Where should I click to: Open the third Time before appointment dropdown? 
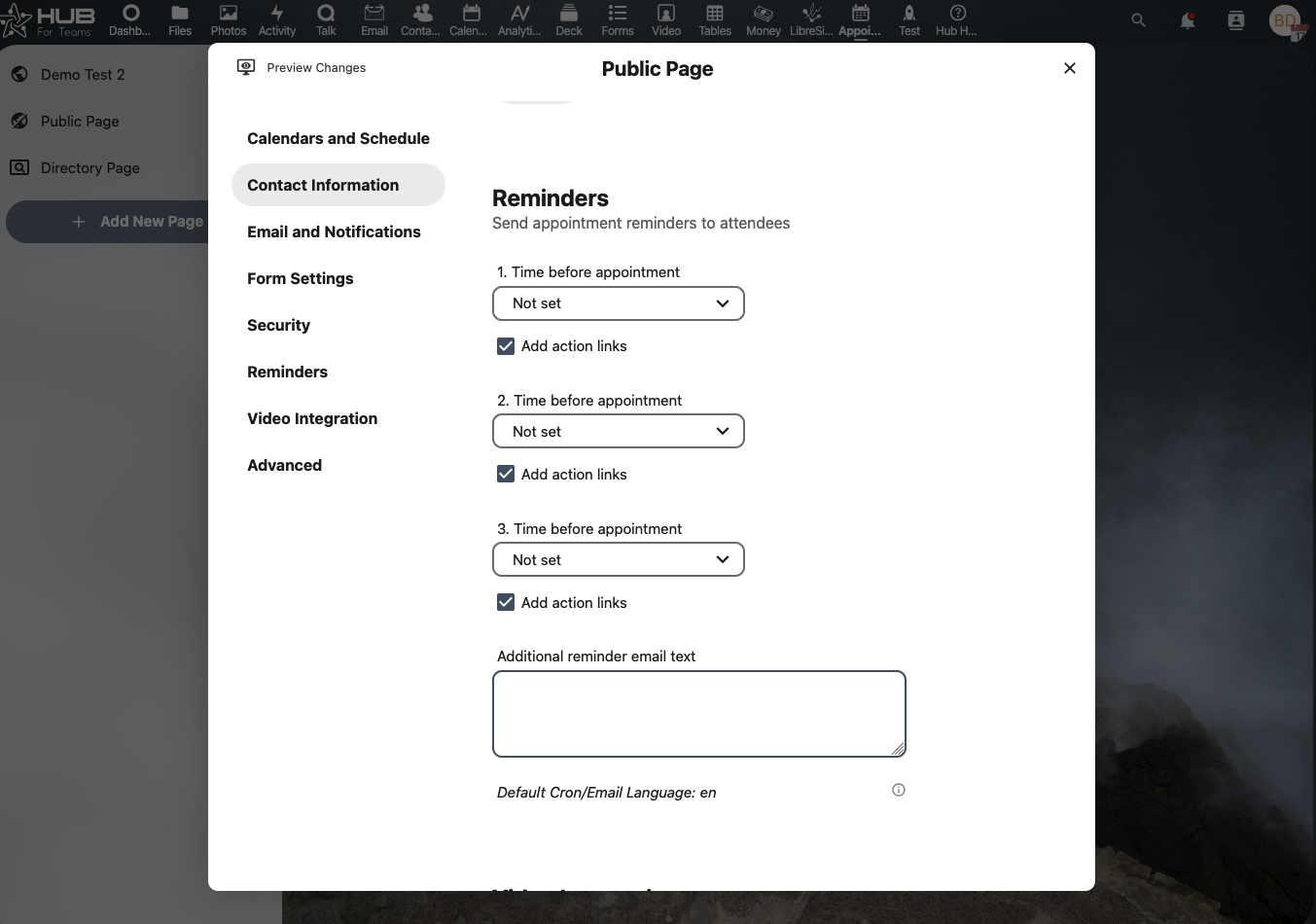619,560
